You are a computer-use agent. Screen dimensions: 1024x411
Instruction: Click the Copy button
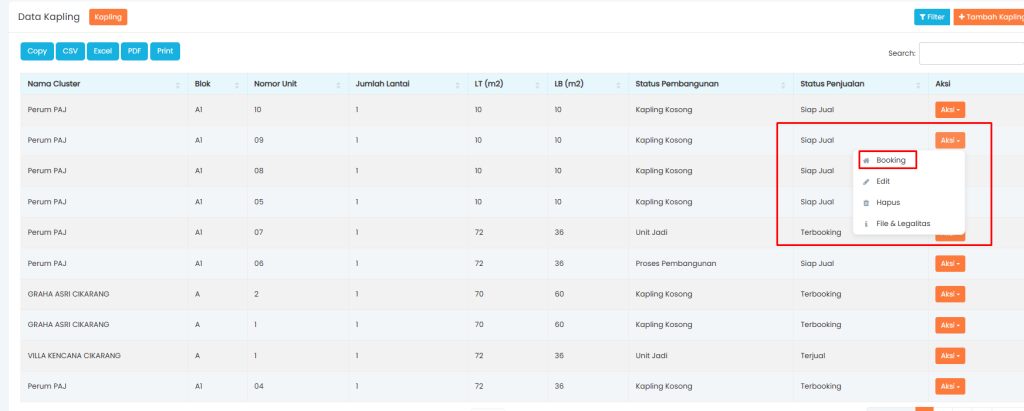coord(37,51)
